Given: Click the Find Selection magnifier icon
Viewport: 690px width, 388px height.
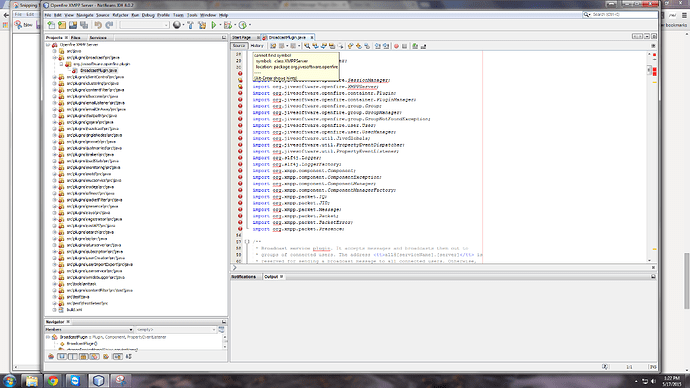Looking at the screenshot, I should point(307,46).
